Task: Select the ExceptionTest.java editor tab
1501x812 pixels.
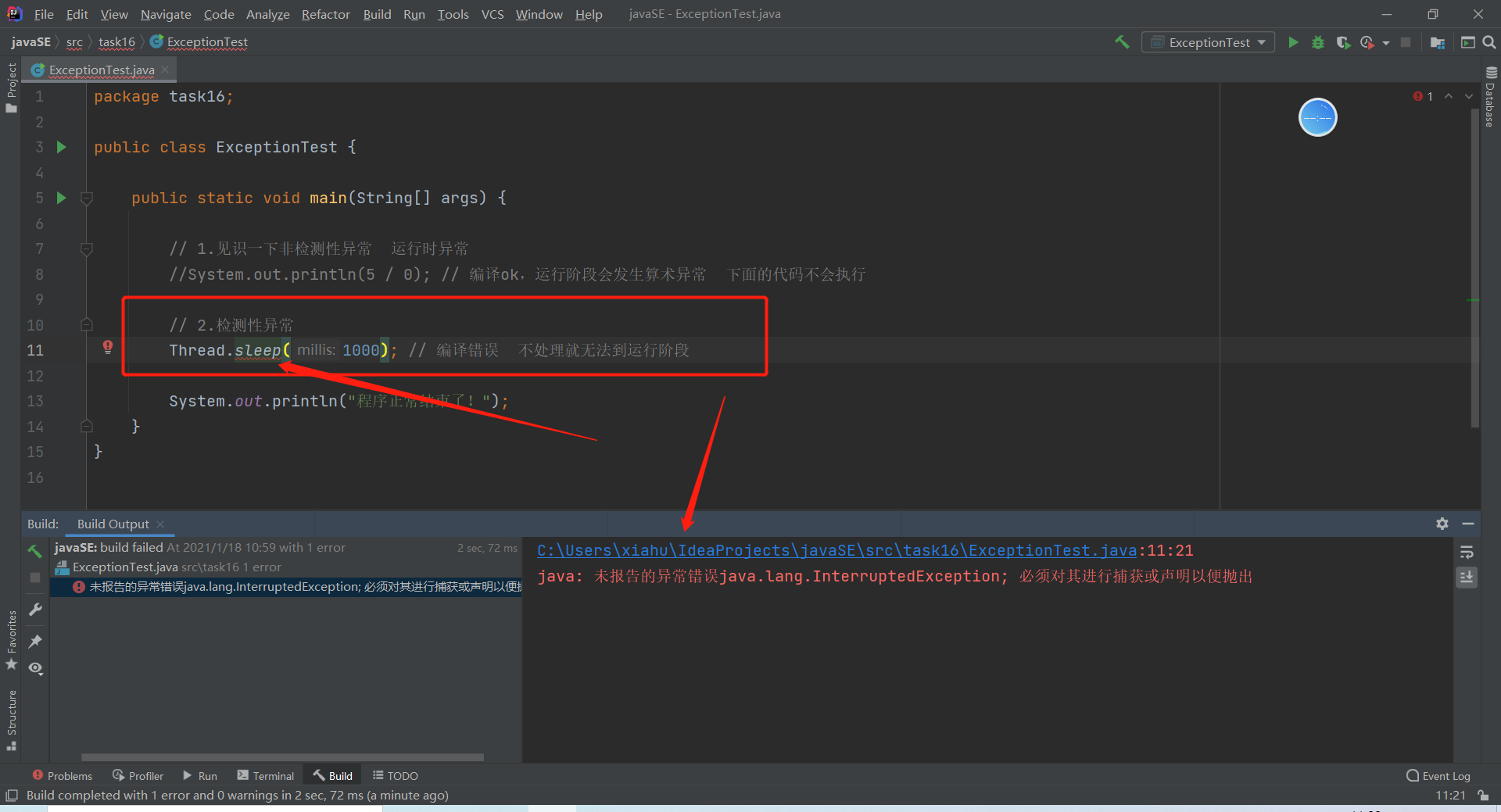Action: 101,70
